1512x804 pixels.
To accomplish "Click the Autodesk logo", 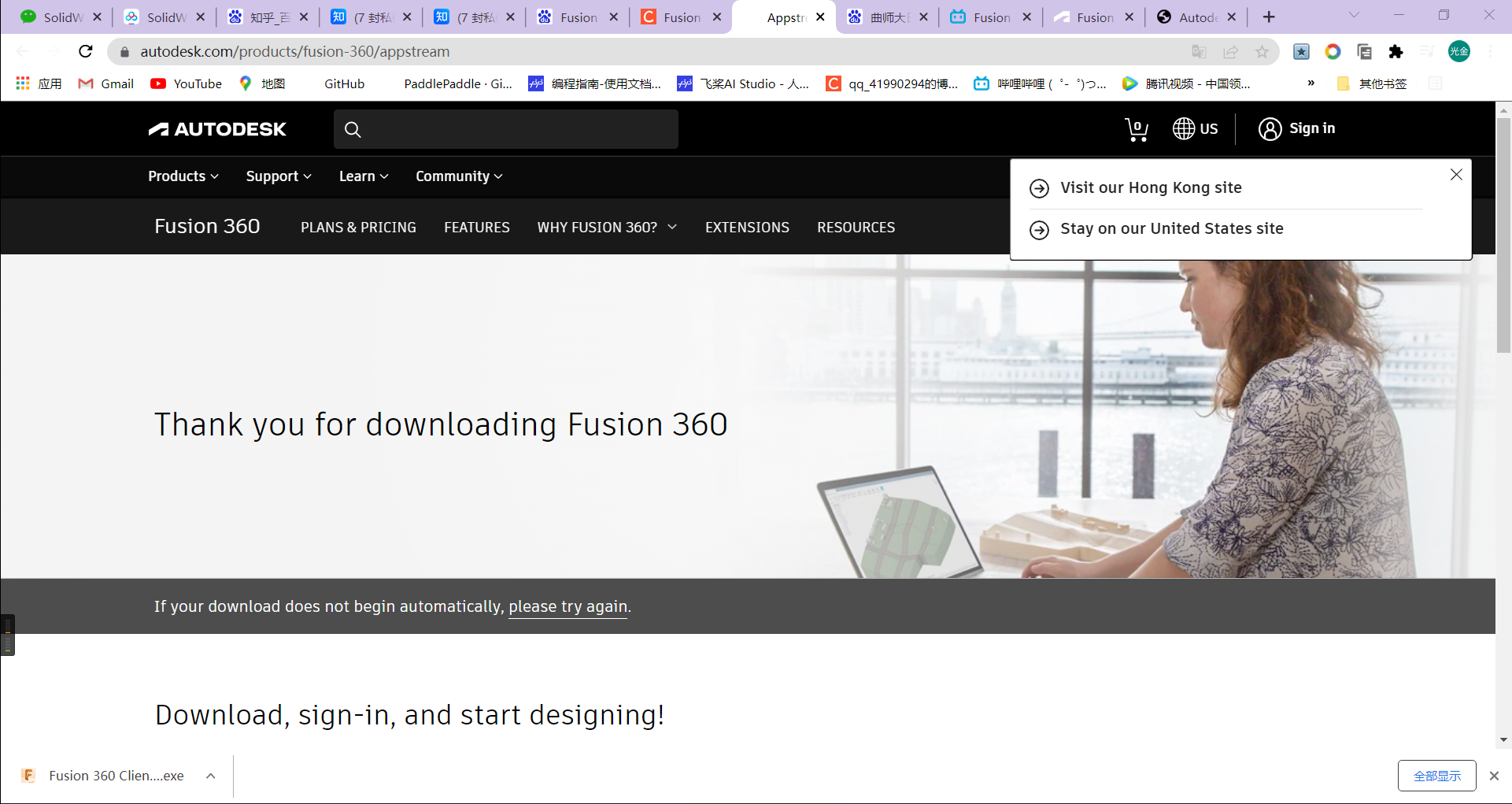I will 217,129.
